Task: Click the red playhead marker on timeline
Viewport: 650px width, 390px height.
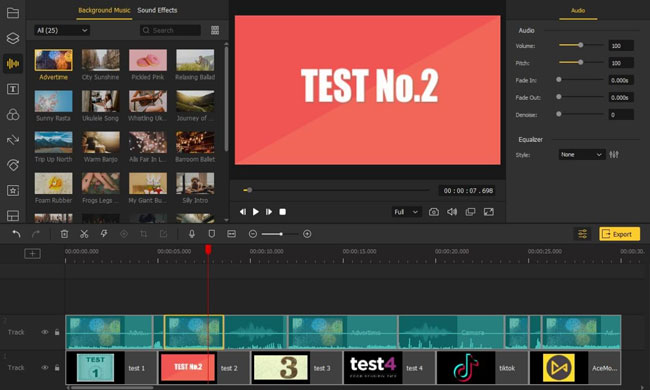Action: [208, 249]
